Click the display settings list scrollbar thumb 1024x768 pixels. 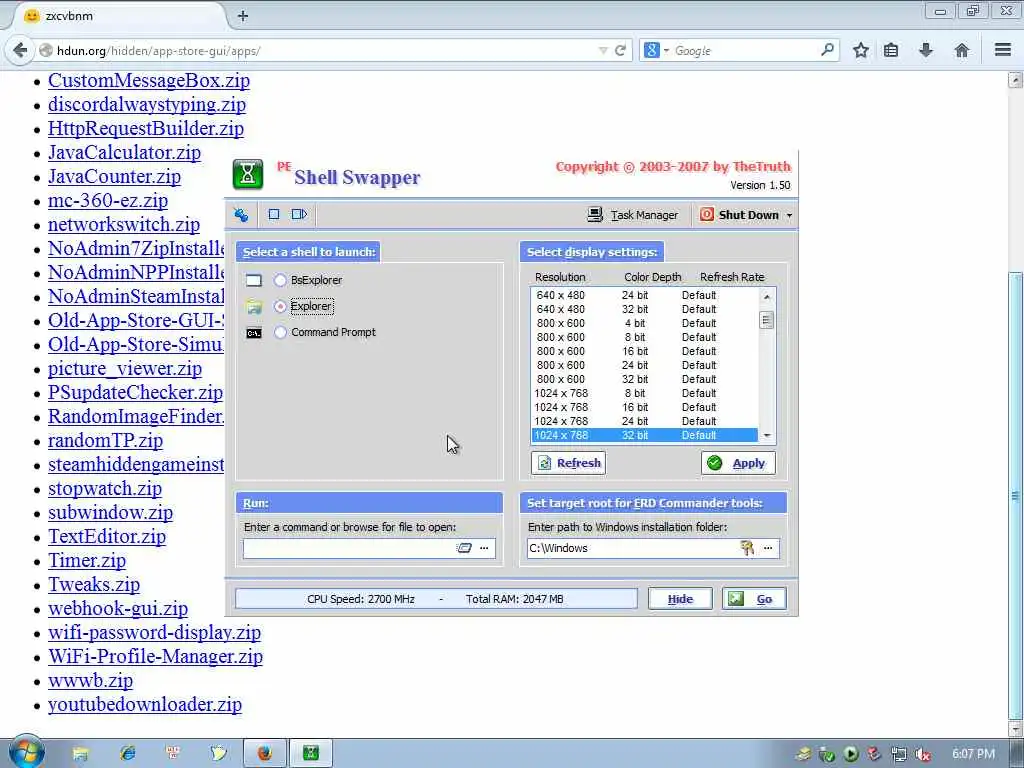767,320
